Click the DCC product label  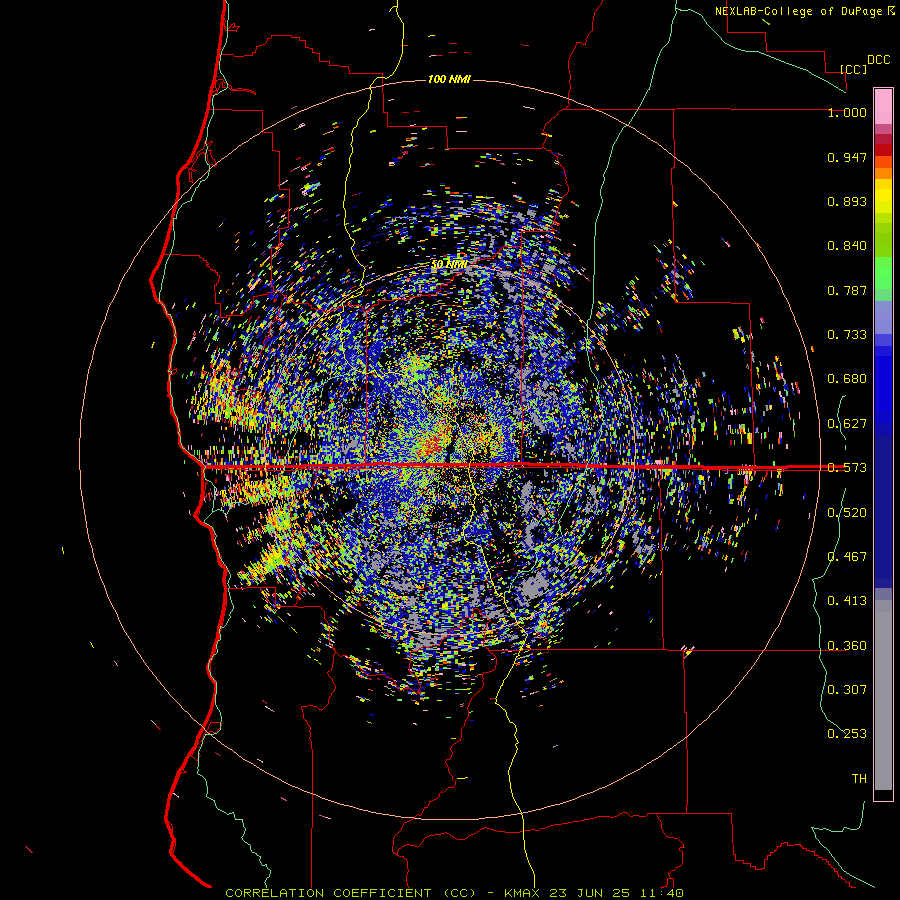pyautogui.click(x=878, y=60)
